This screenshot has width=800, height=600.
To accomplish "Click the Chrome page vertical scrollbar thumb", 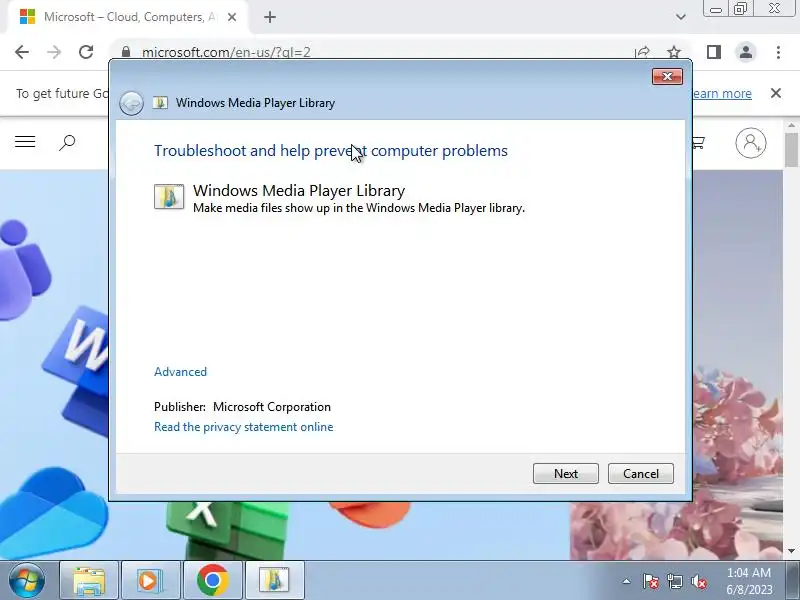I will point(791,149).
